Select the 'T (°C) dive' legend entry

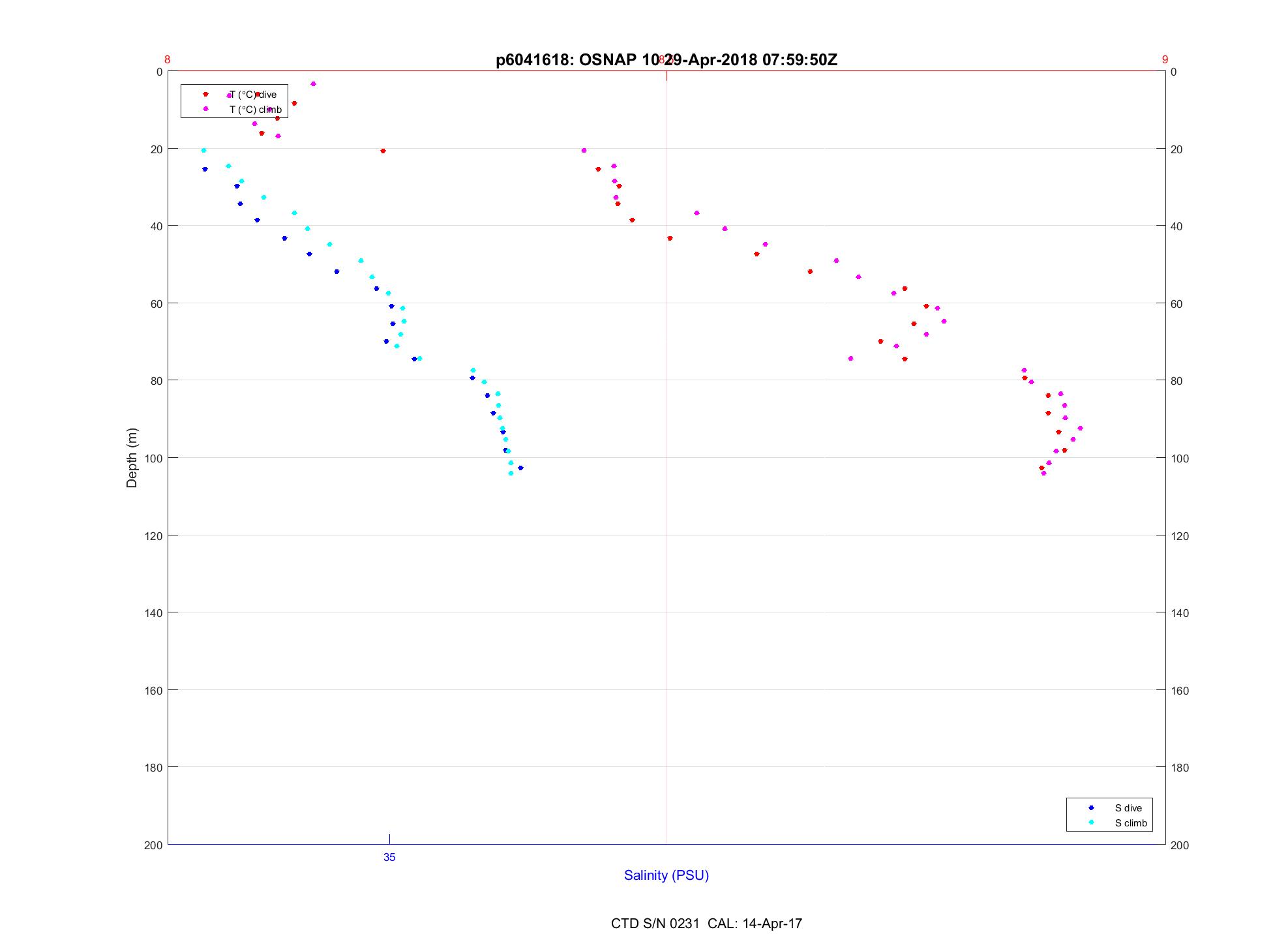(253, 95)
